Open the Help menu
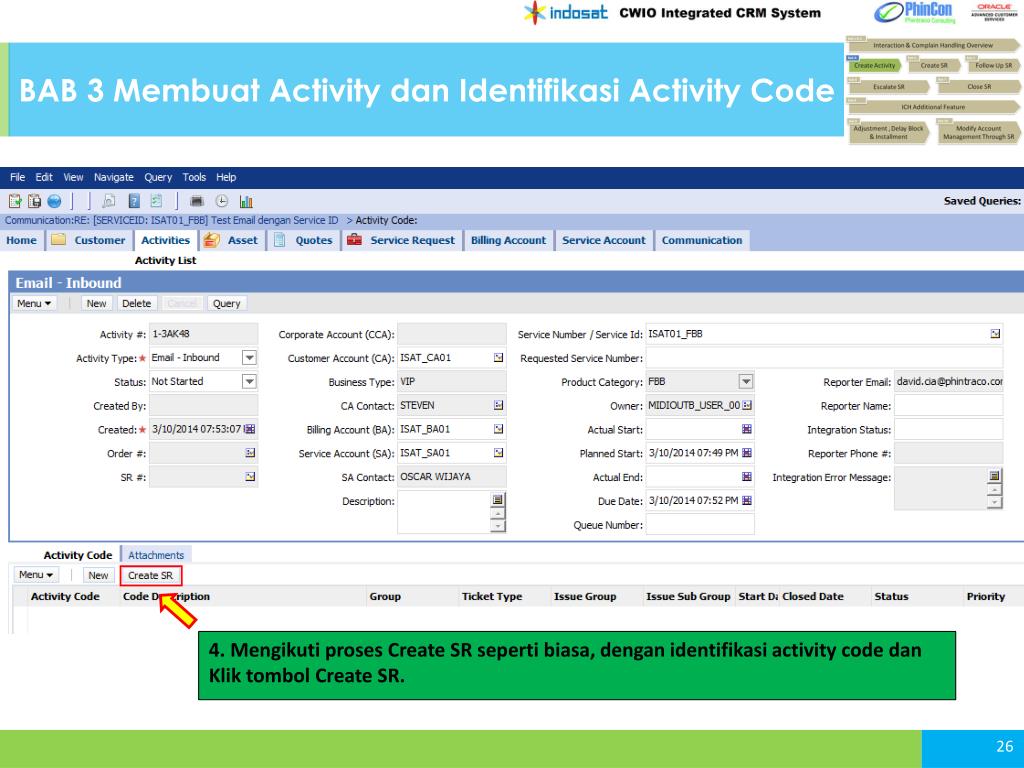 [x=226, y=177]
